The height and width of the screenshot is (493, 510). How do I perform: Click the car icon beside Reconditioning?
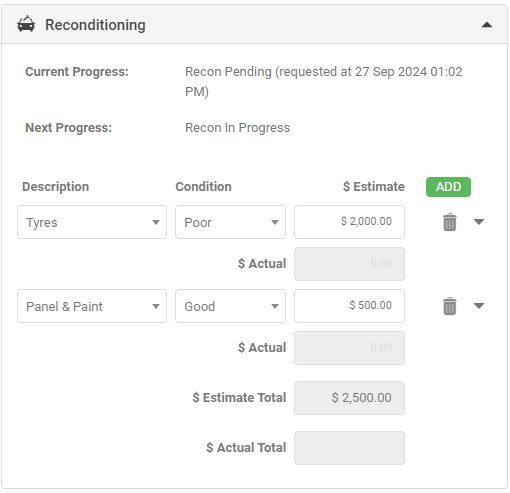tap(26, 24)
